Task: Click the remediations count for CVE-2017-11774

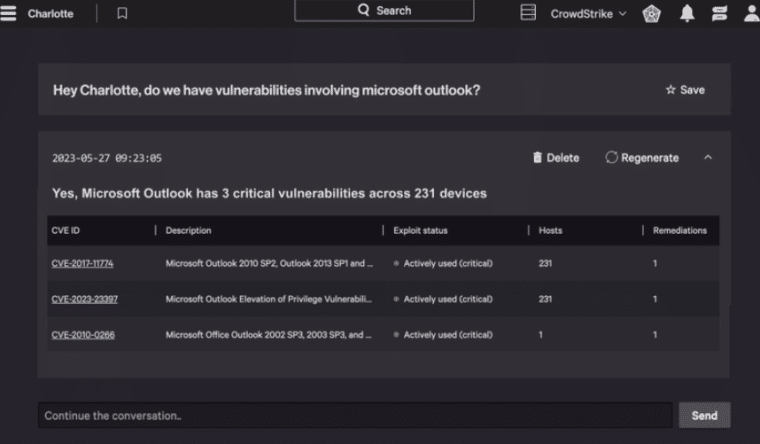Action: click(x=655, y=263)
